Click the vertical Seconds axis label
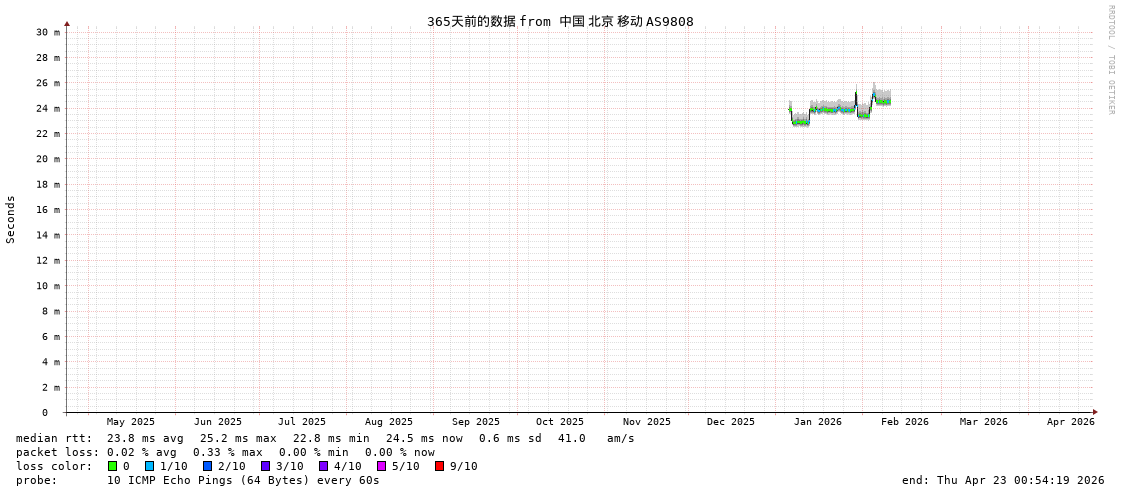Image resolution: width=1121 pixels, height=494 pixels. coord(11,219)
